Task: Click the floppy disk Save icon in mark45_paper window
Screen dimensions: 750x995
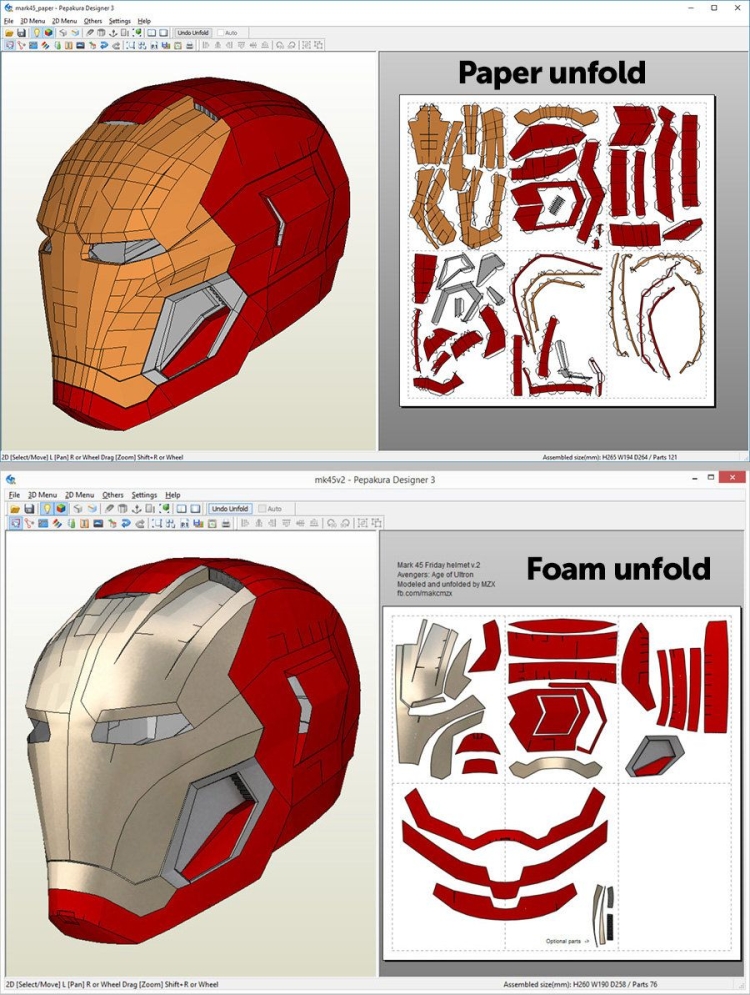Action: (x=21, y=33)
